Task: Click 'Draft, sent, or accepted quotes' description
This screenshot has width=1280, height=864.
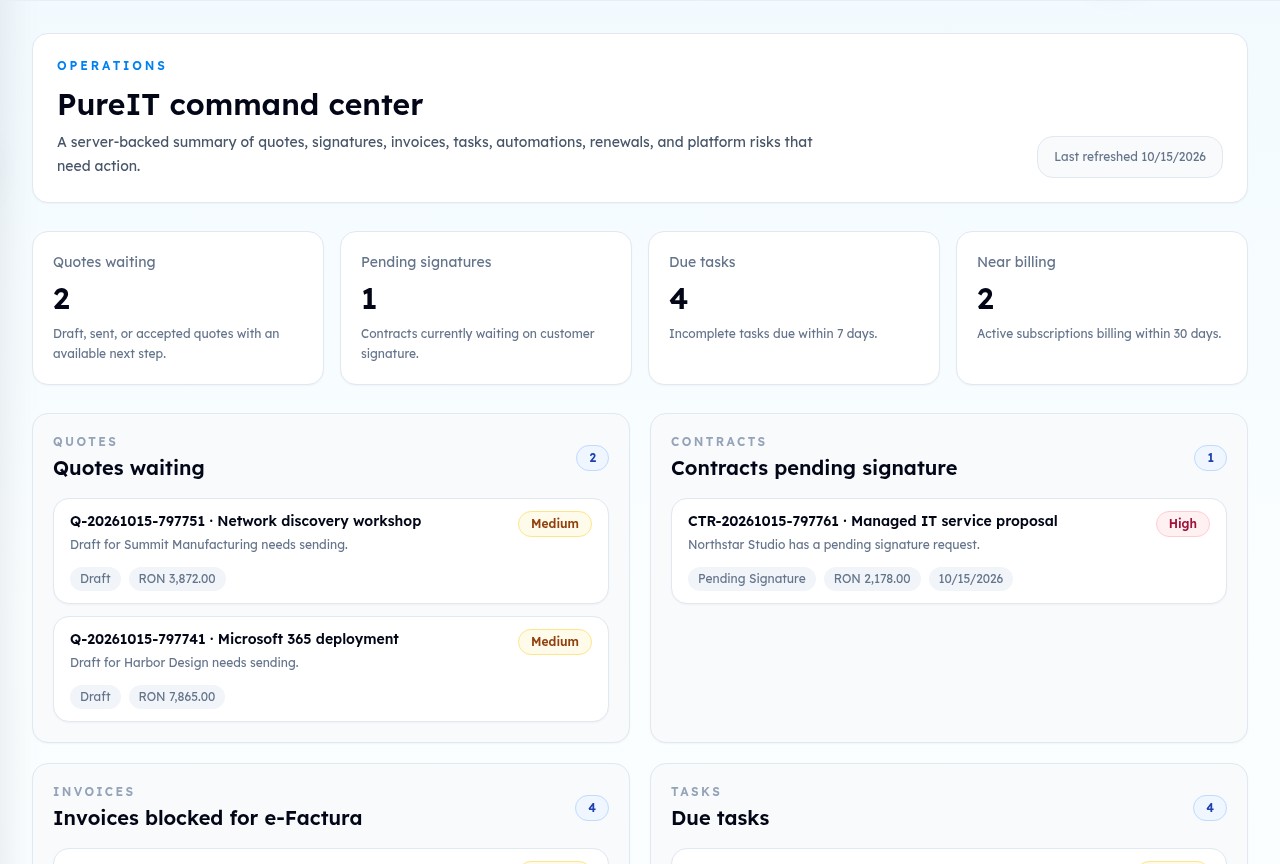Action: tap(166, 344)
